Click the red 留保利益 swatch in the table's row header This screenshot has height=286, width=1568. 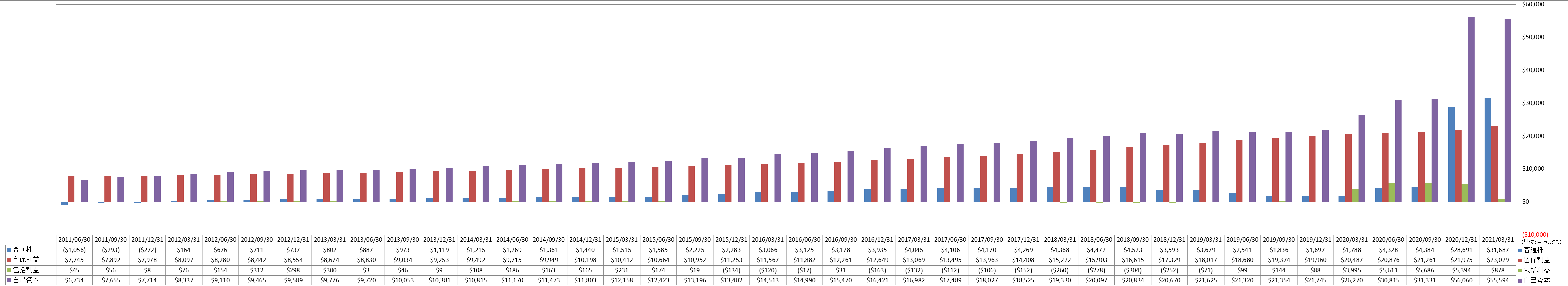9,260
